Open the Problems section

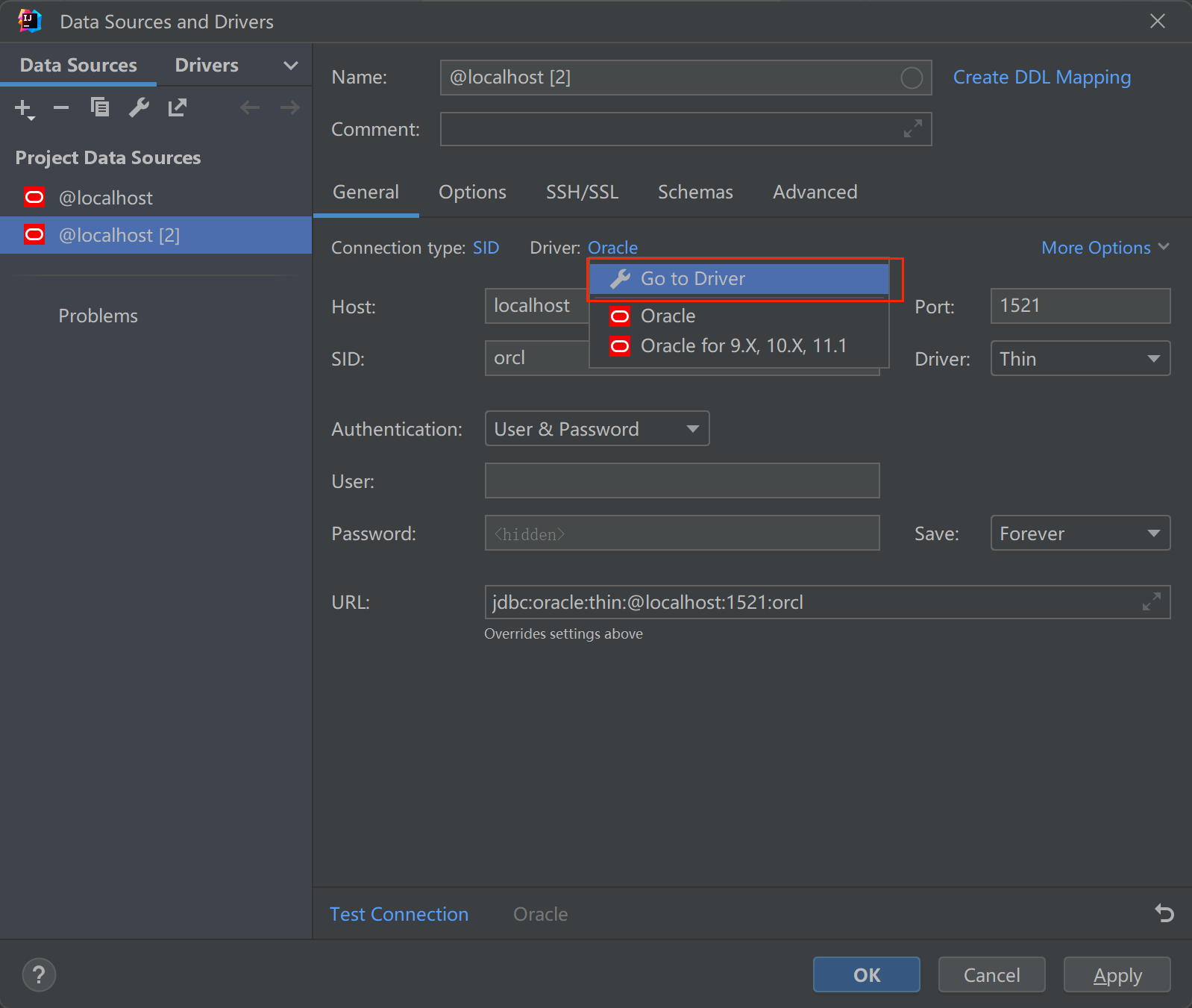click(x=98, y=316)
